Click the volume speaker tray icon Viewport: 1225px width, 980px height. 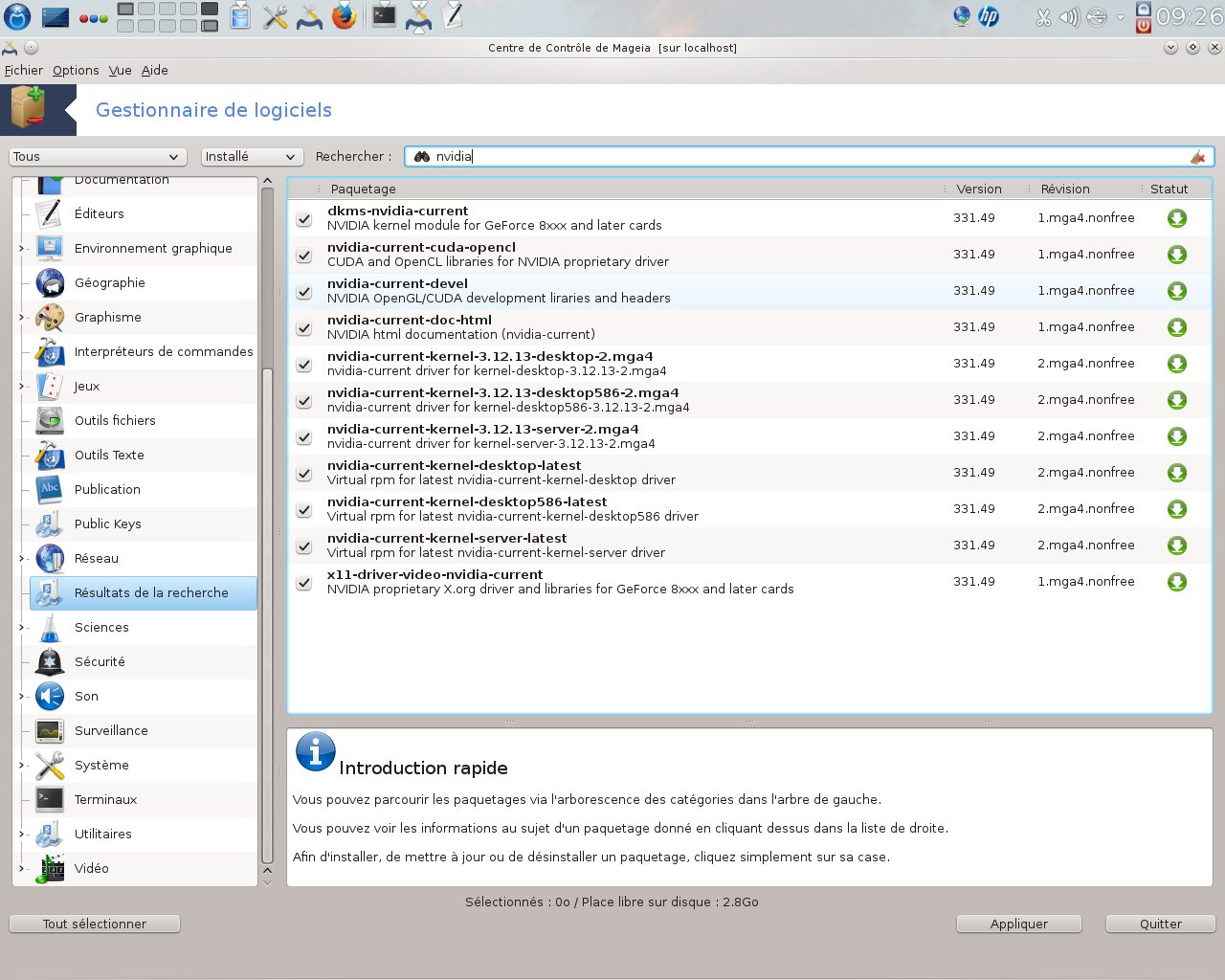coord(1069,17)
